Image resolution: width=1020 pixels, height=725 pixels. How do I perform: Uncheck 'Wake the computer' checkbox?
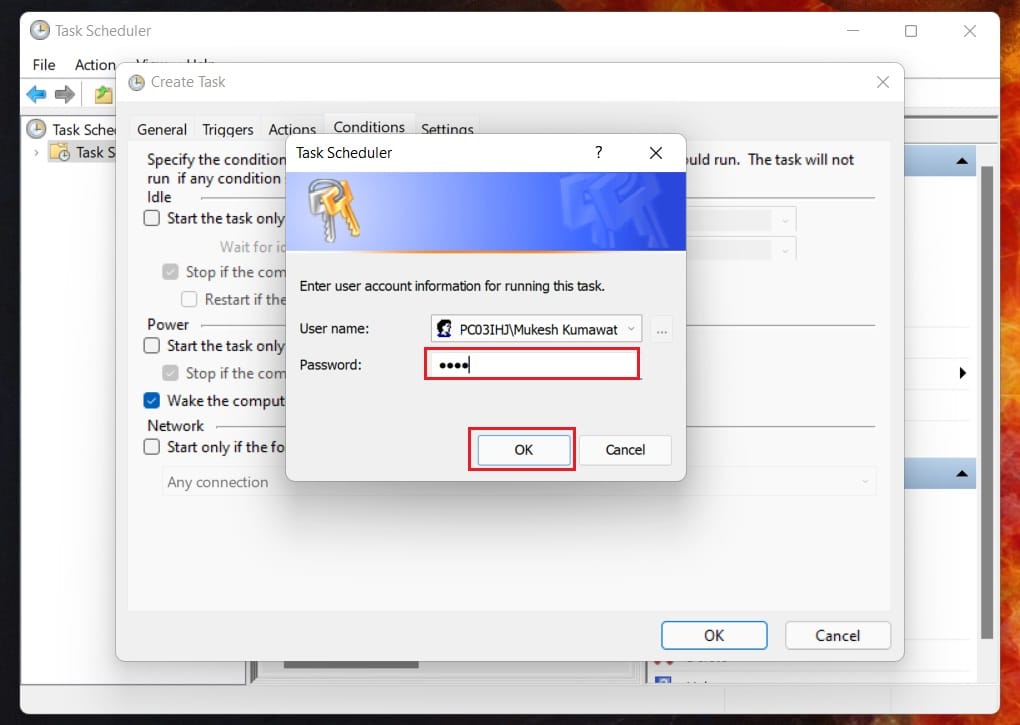tap(152, 401)
